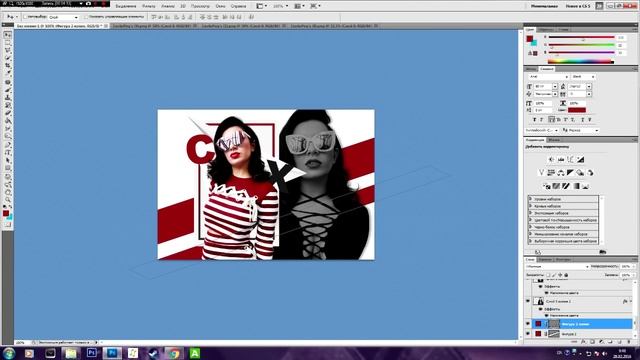The width and height of the screenshot is (640, 360).
Task: Add an Exposure adjustment layer
Action: (580, 160)
